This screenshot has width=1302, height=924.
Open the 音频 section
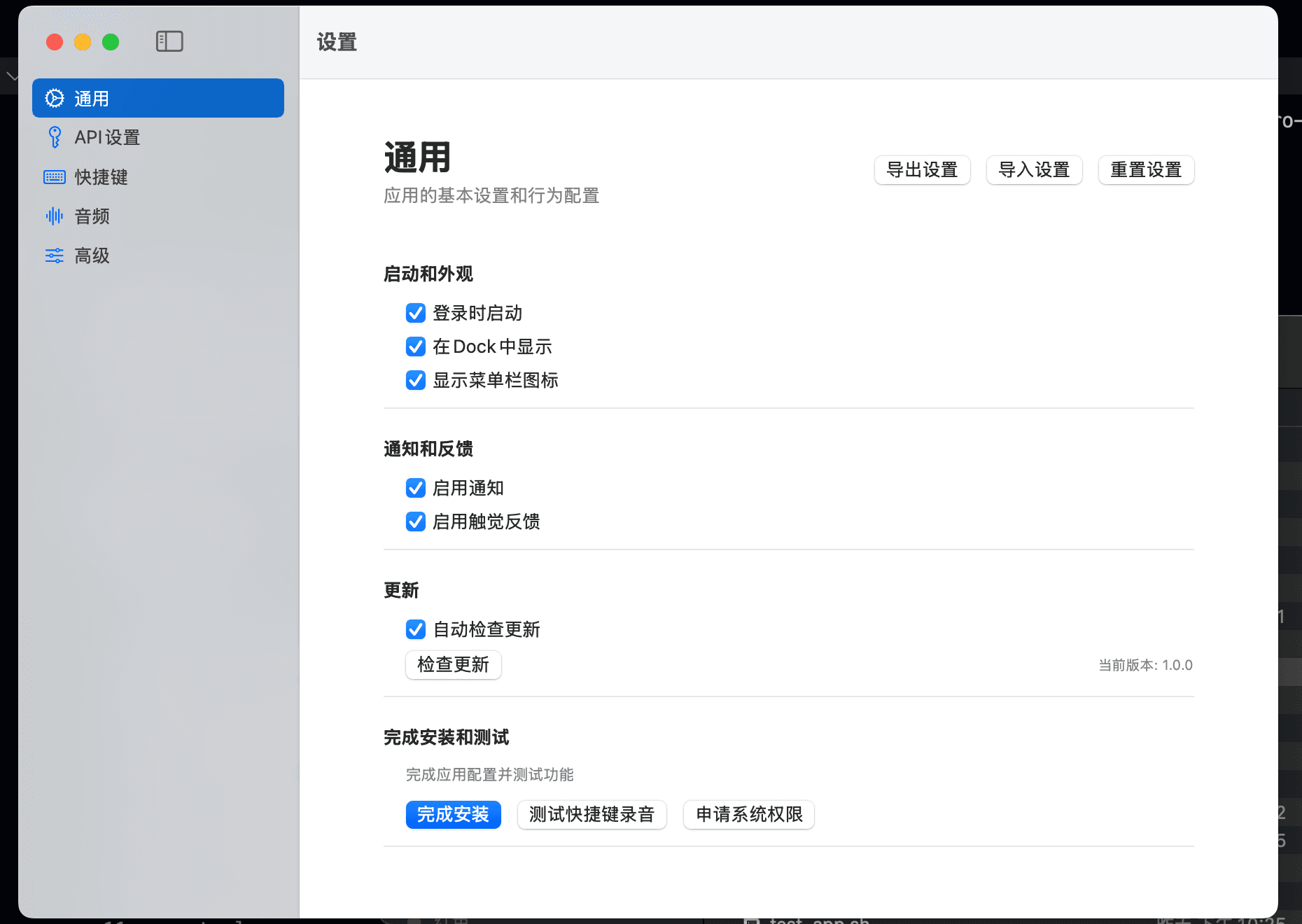pyautogui.click(x=158, y=216)
